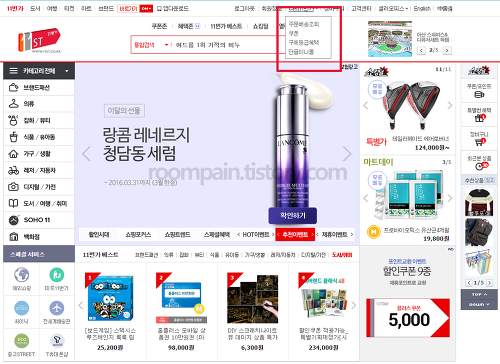The width and height of the screenshot is (500, 364).
Task: Open the sweater recommended product thumbnail
Action: coord(479,202)
